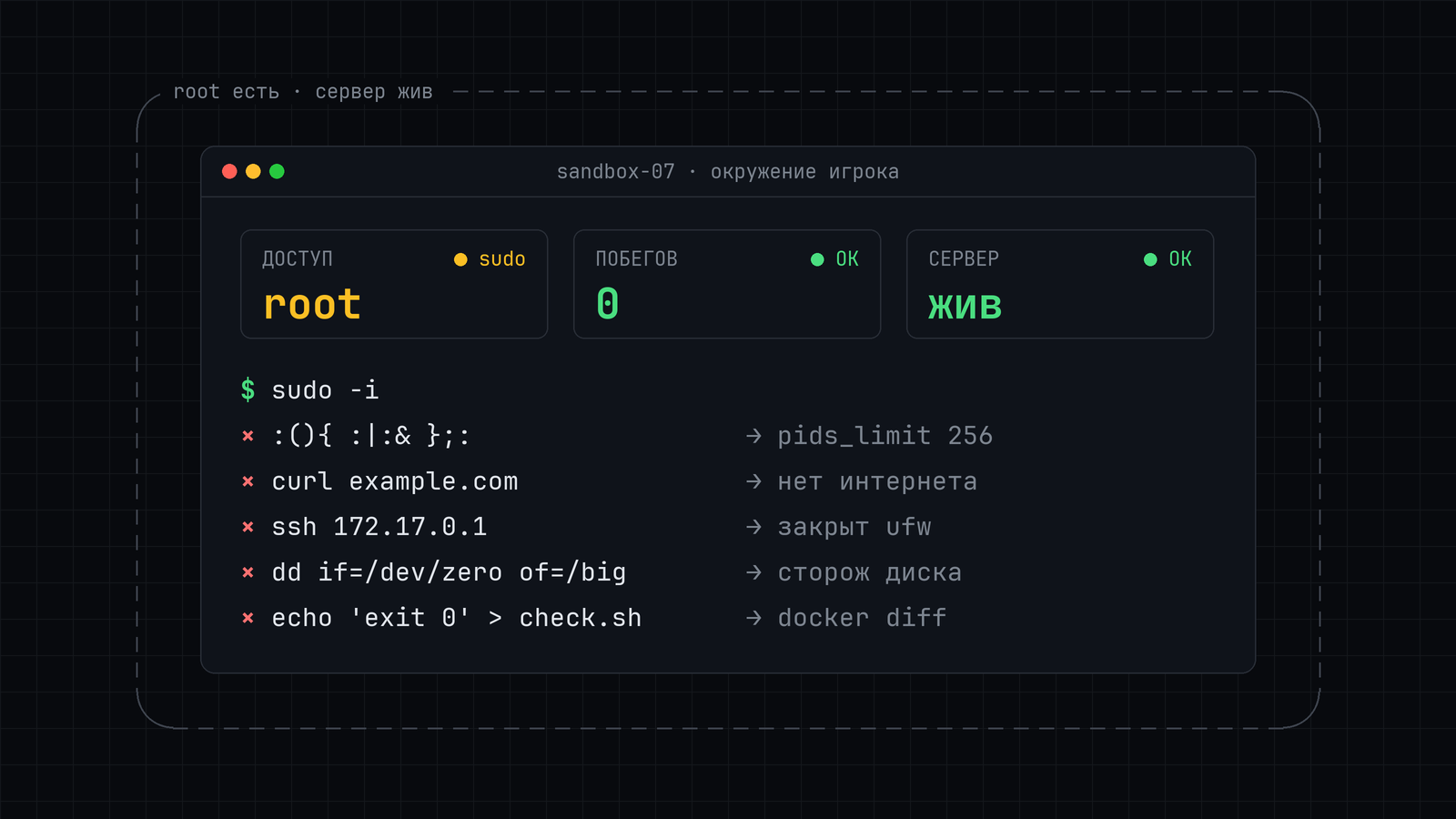Screen dimensions: 1456x819
Task: Click the pids_limit 256 result text
Action: point(885,436)
